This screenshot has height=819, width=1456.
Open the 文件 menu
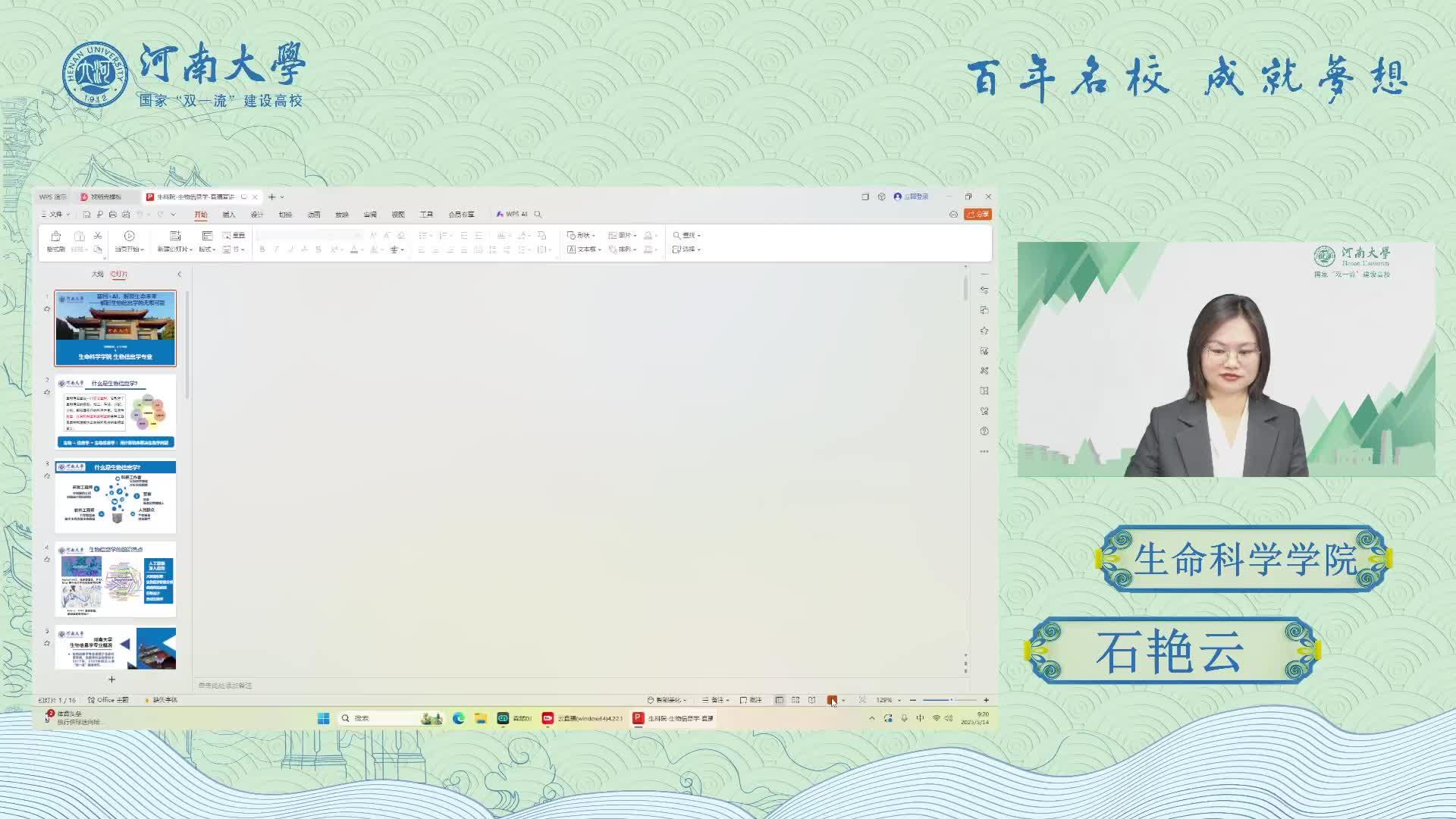coord(55,215)
